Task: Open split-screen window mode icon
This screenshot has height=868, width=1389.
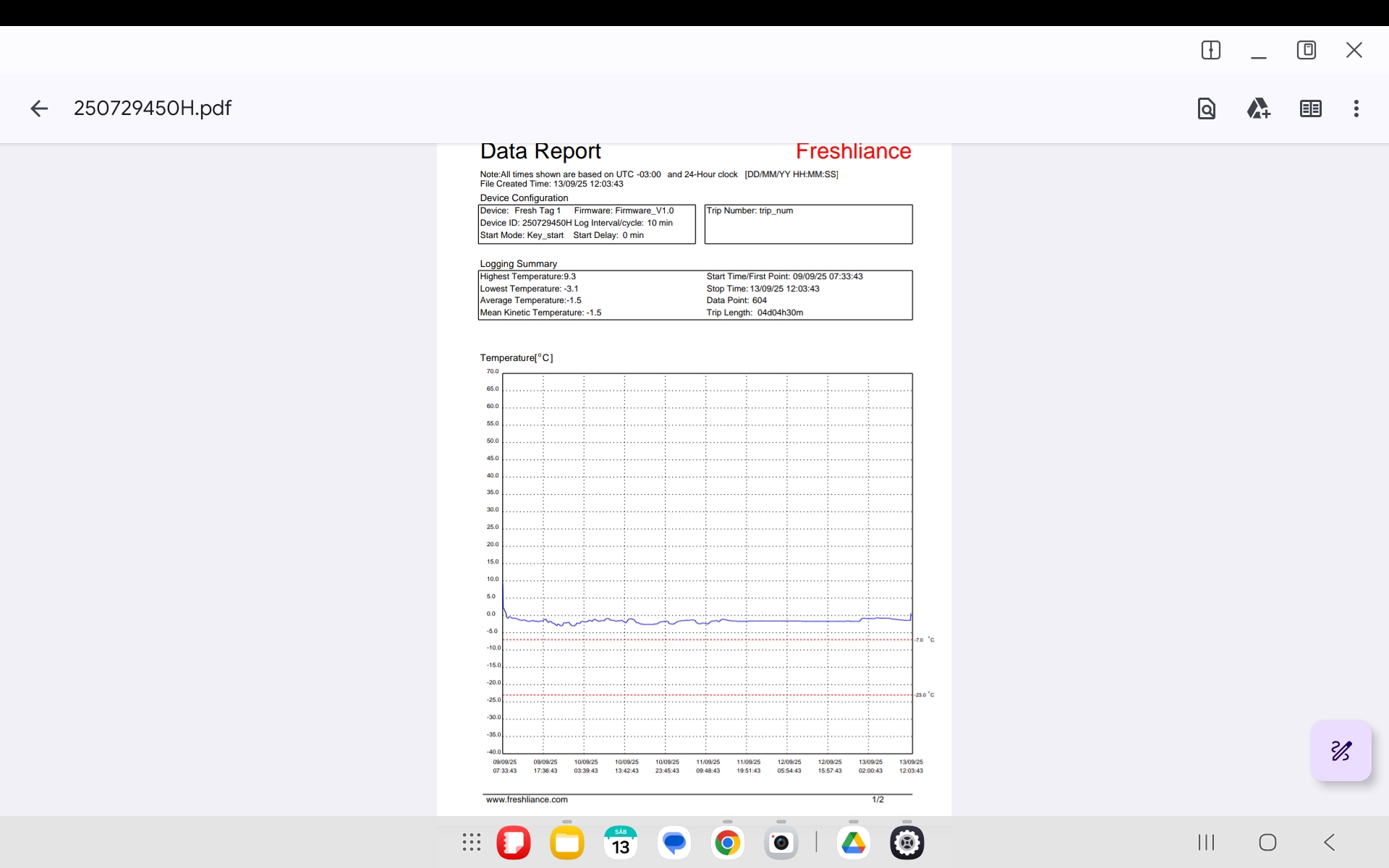Action: click(1210, 50)
